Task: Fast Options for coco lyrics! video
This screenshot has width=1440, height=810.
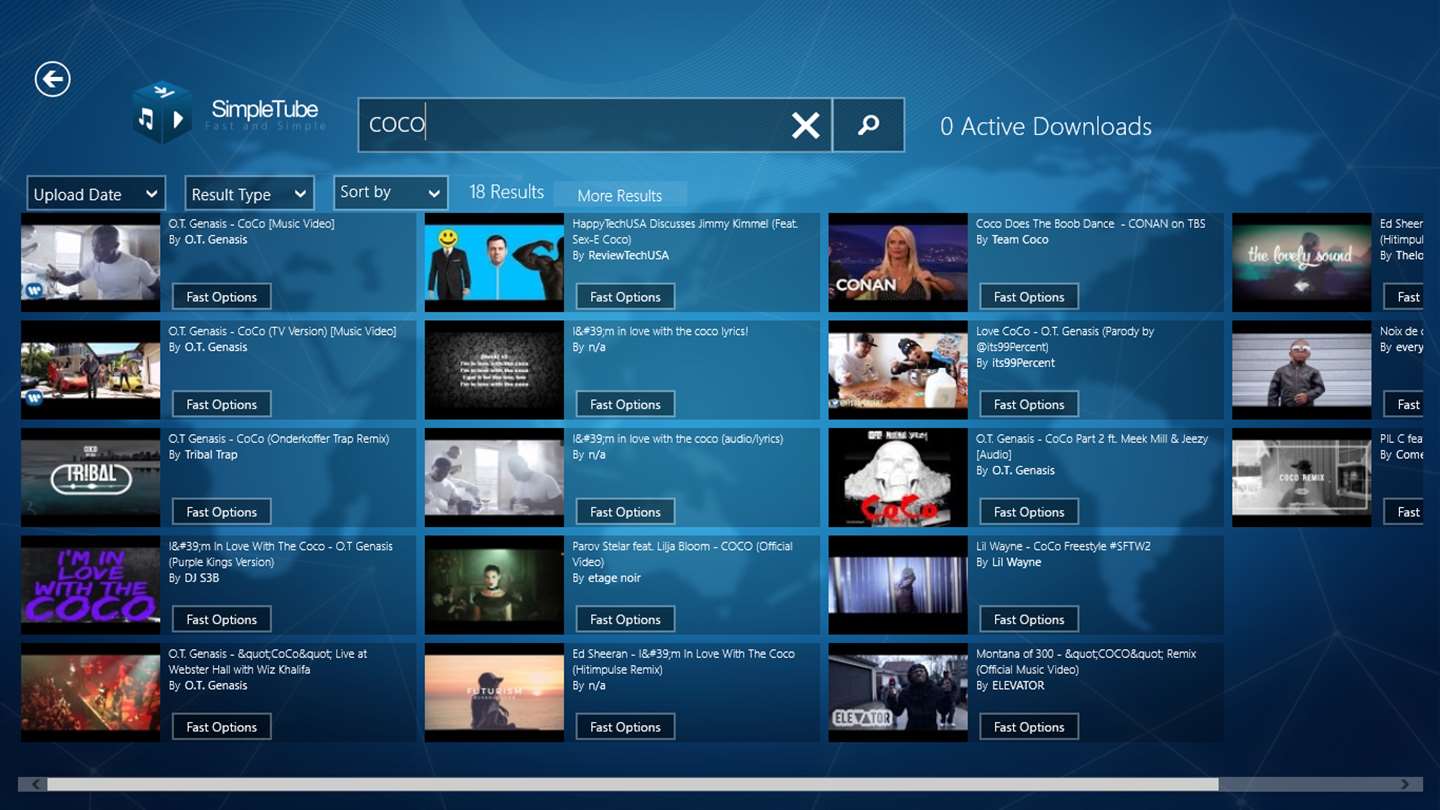Action: click(x=625, y=404)
